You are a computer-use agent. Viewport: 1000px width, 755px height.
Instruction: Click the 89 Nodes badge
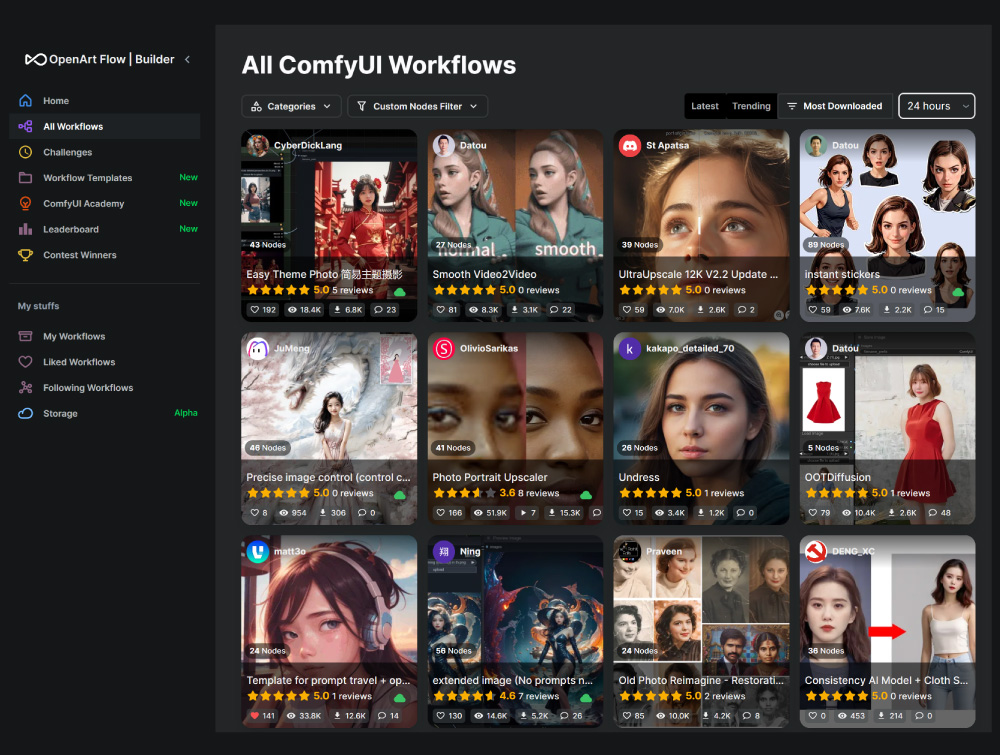[x=826, y=245]
